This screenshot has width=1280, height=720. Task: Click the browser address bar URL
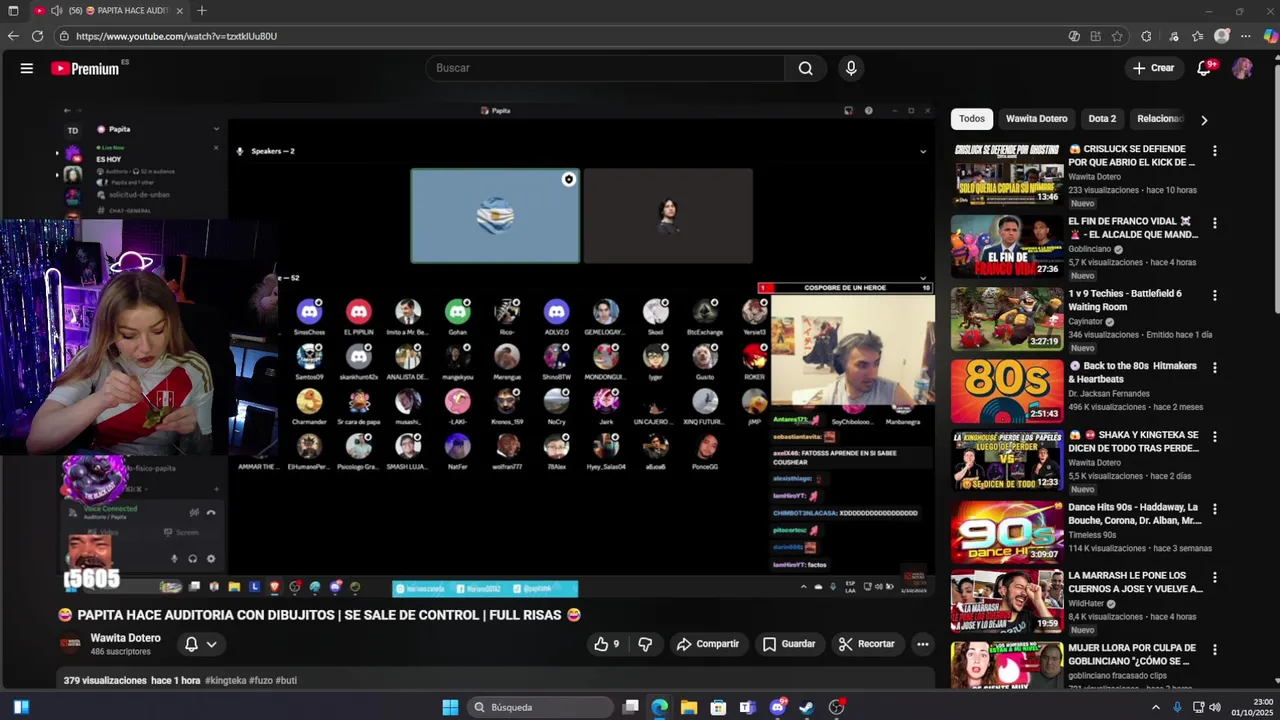click(x=176, y=36)
